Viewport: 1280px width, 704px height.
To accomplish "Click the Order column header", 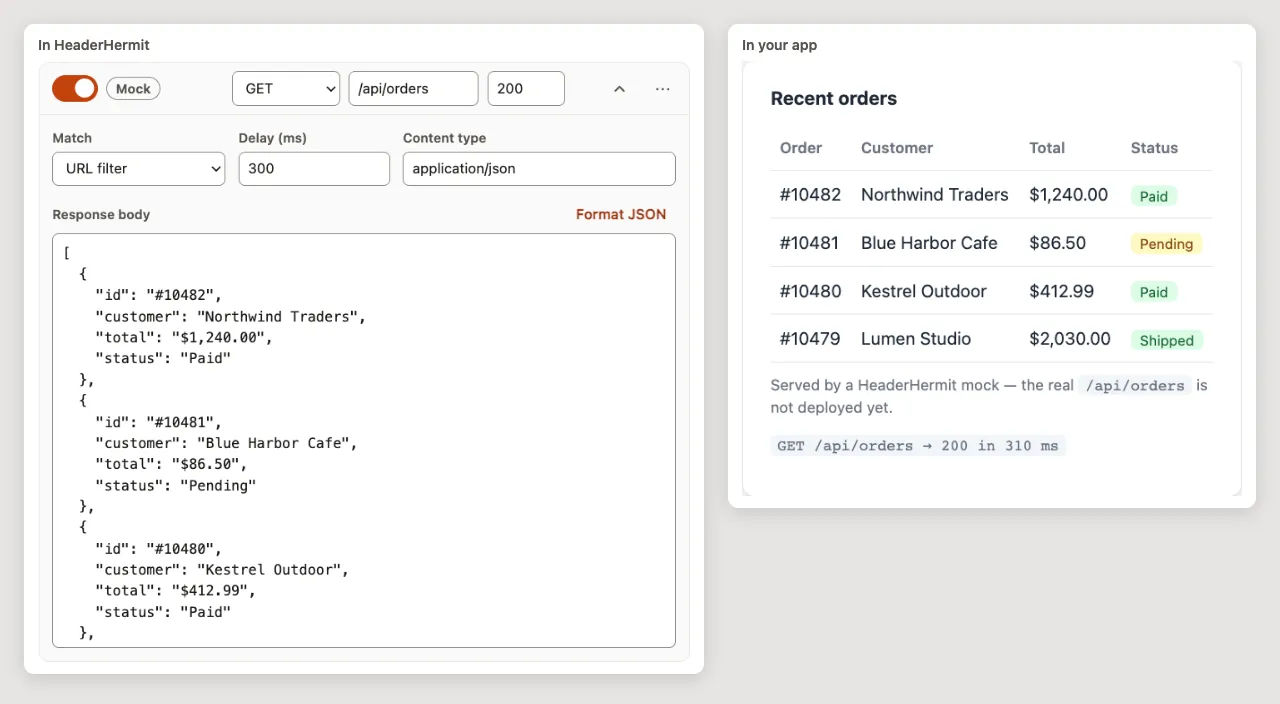I will click(x=801, y=148).
